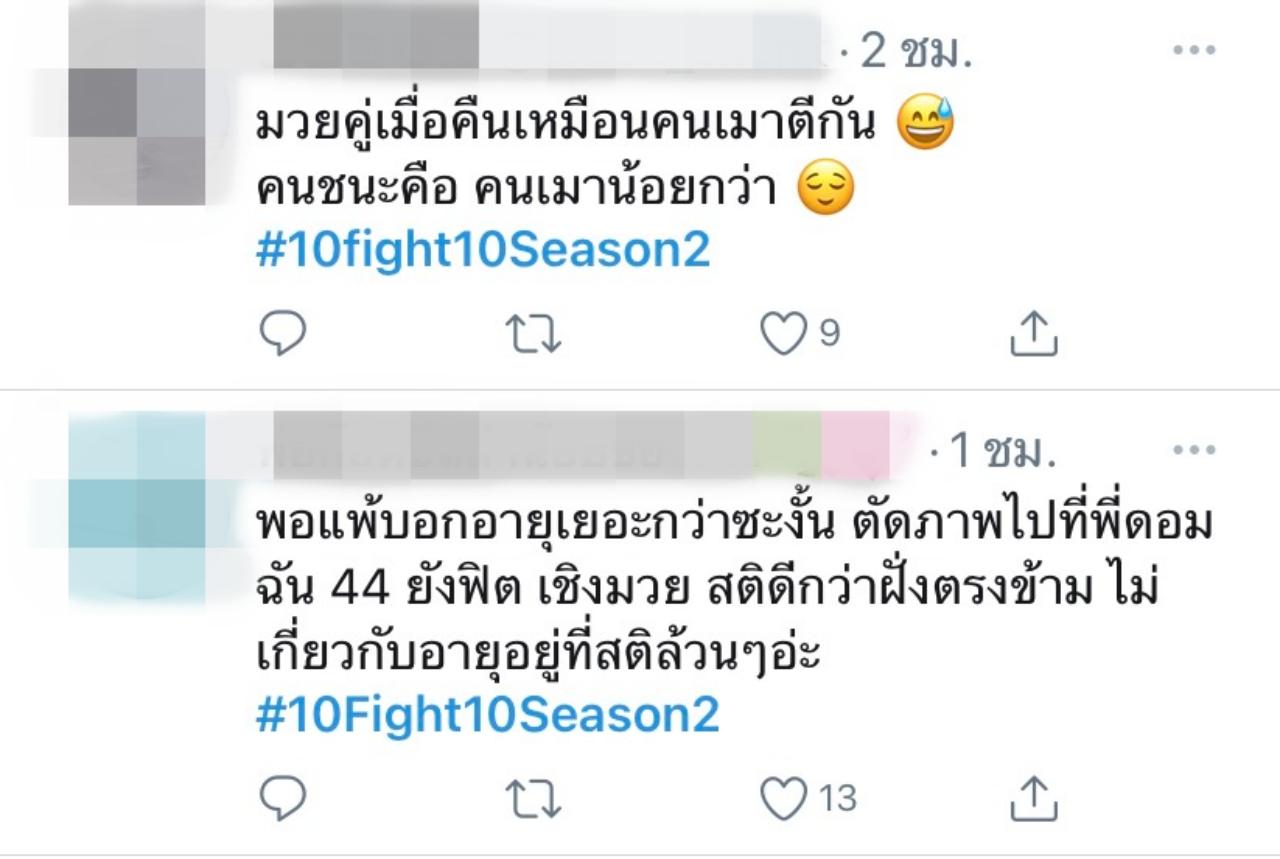
Task: Open hashtag #10fight10Season2 in first tweet
Action: click(483, 251)
